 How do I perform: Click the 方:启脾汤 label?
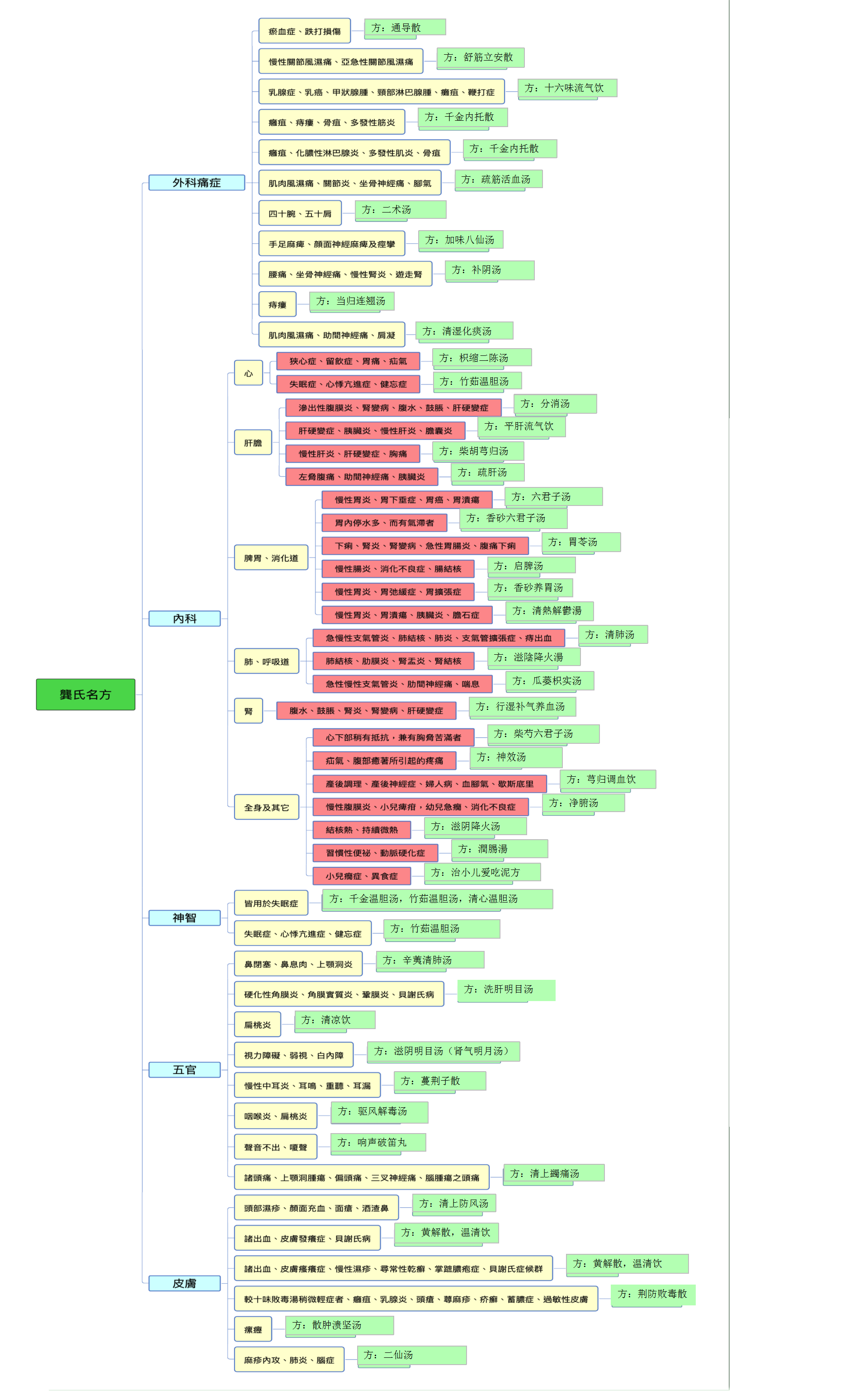pyautogui.click(x=532, y=566)
